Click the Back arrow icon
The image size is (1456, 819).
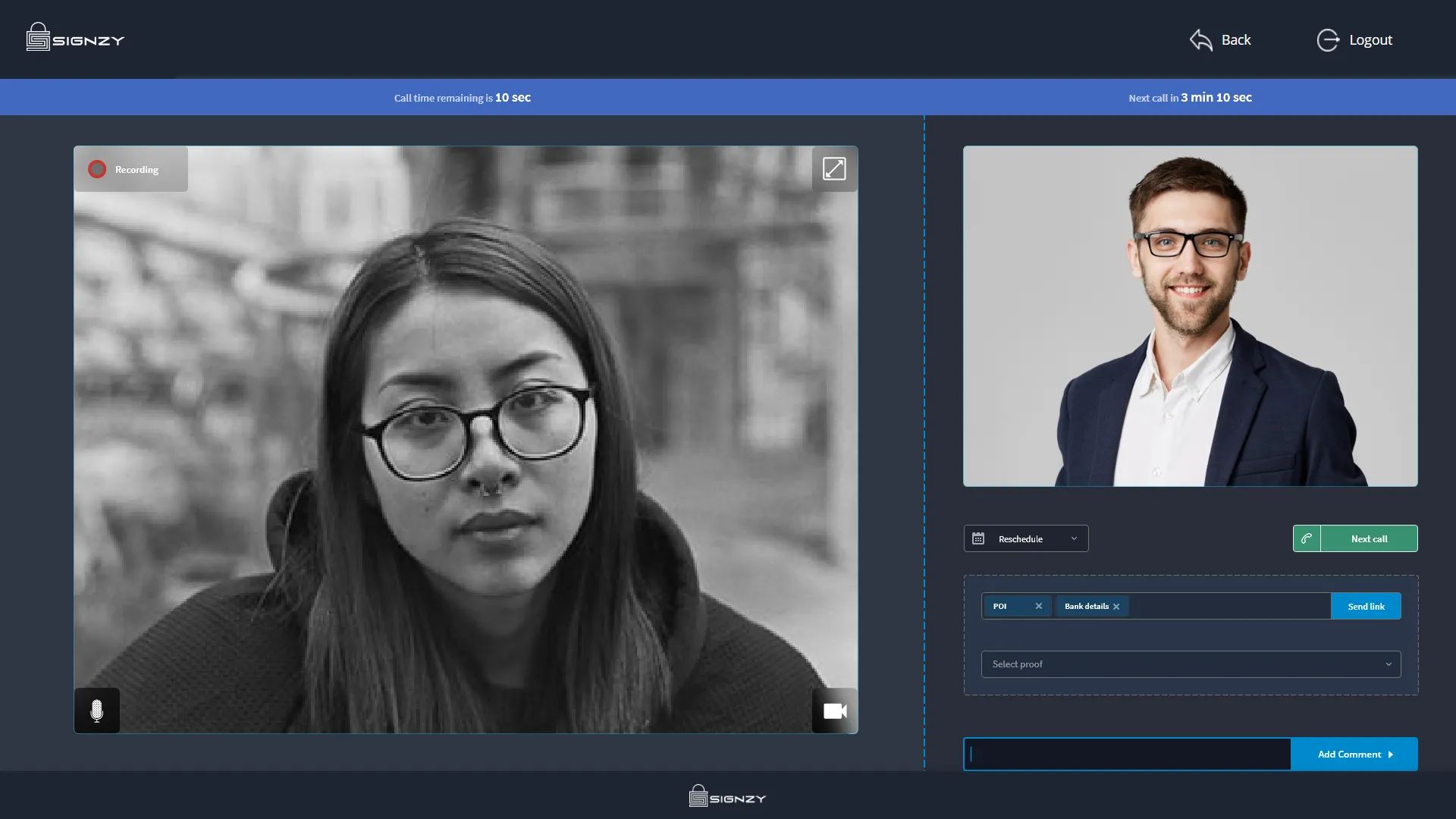[x=1201, y=39]
